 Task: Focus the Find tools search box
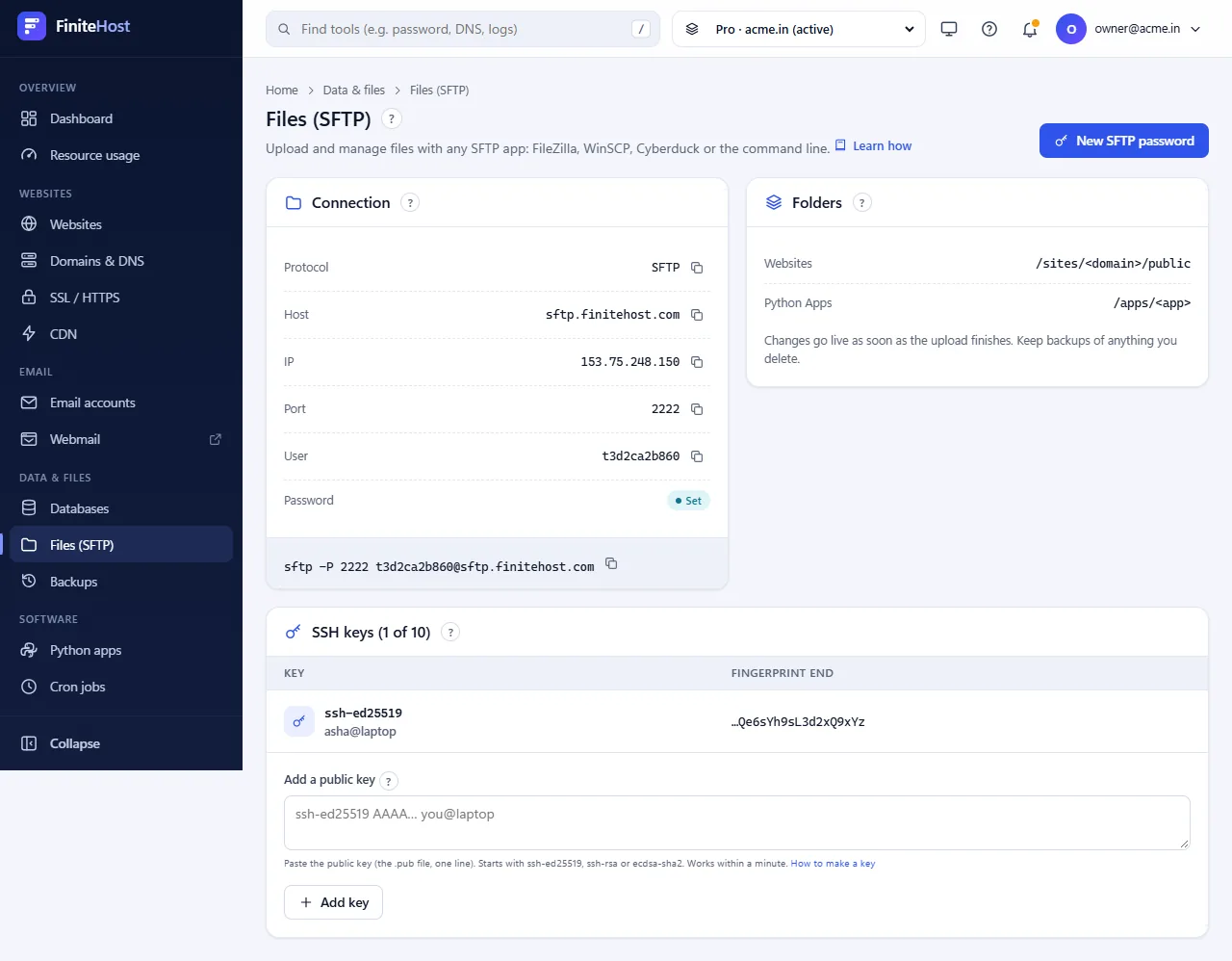point(463,29)
